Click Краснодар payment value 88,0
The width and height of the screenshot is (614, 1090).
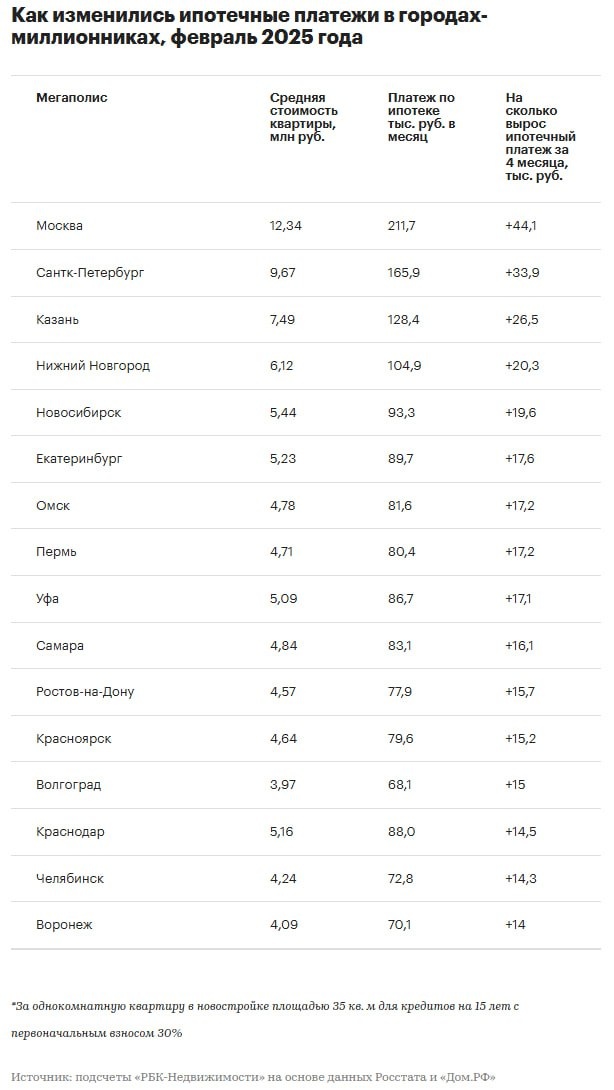click(x=404, y=832)
